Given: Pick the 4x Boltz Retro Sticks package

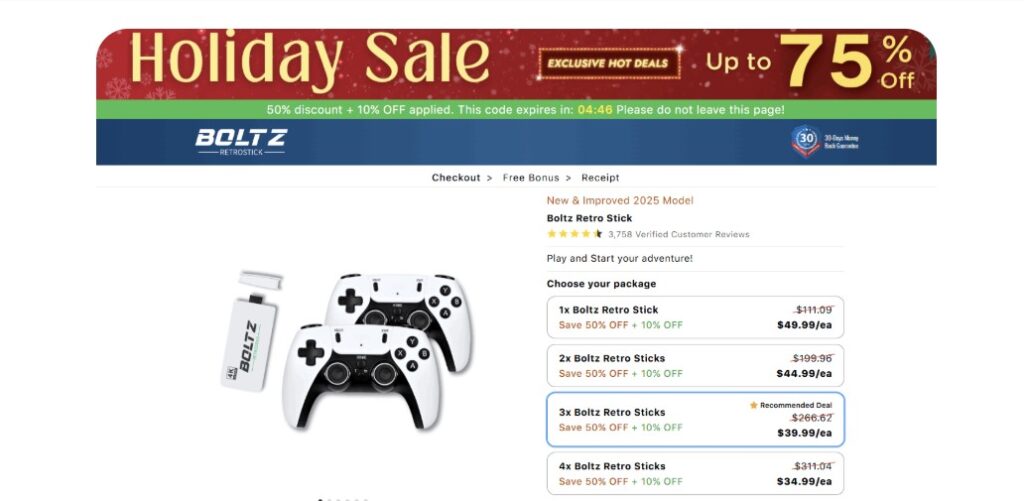Looking at the screenshot, I should click(695, 473).
